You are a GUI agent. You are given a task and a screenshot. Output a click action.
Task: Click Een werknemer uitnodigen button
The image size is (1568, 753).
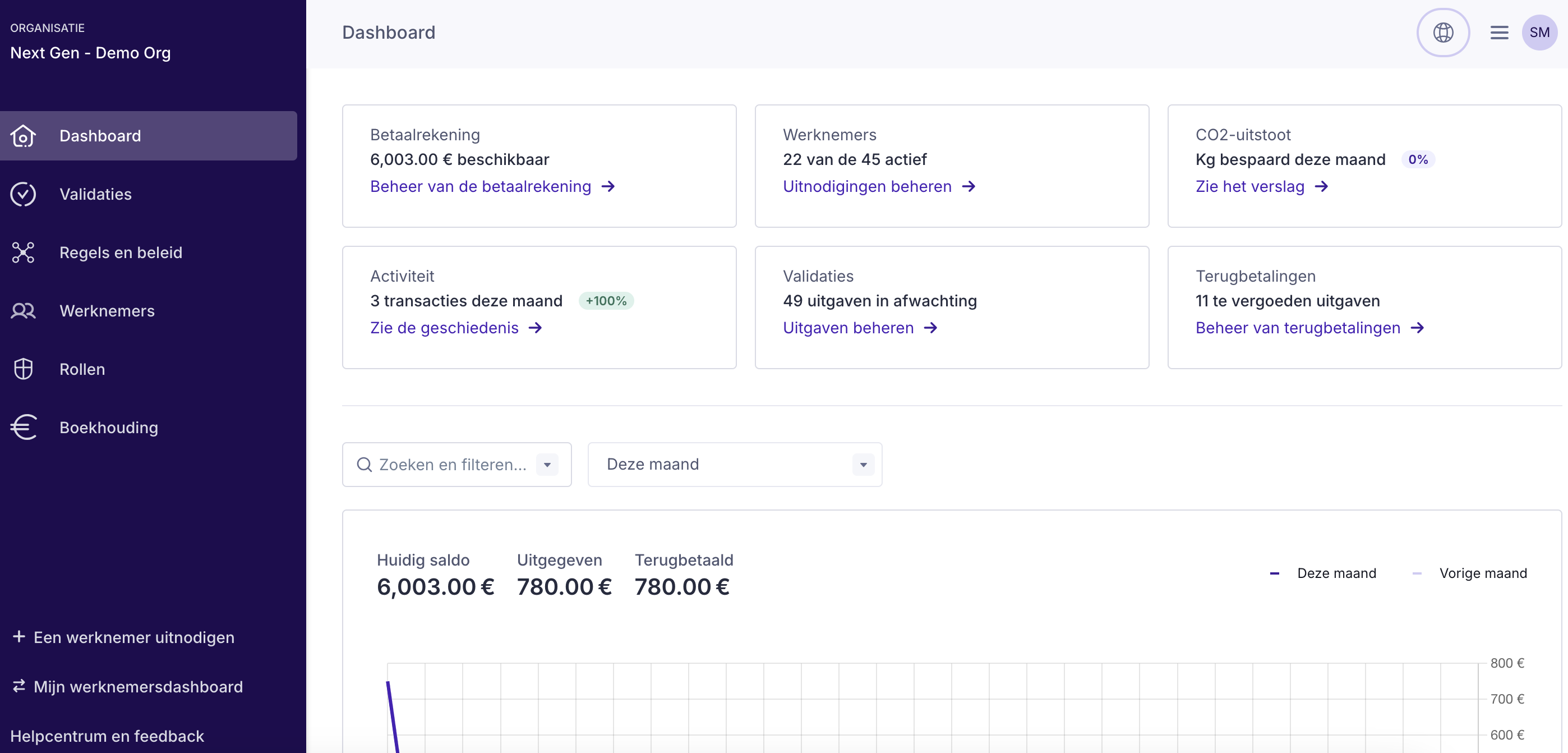tap(133, 637)
